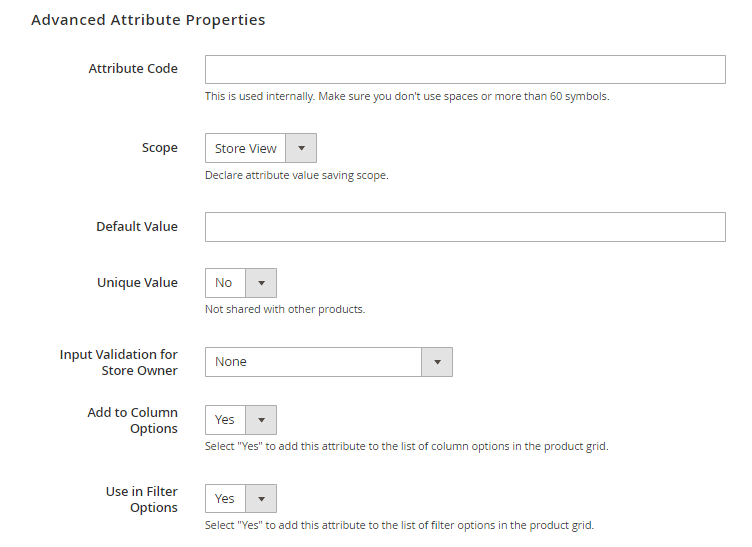Open Input Validation for Store Owner dropdown
This screenshot has width=752, height=547.
329,362
